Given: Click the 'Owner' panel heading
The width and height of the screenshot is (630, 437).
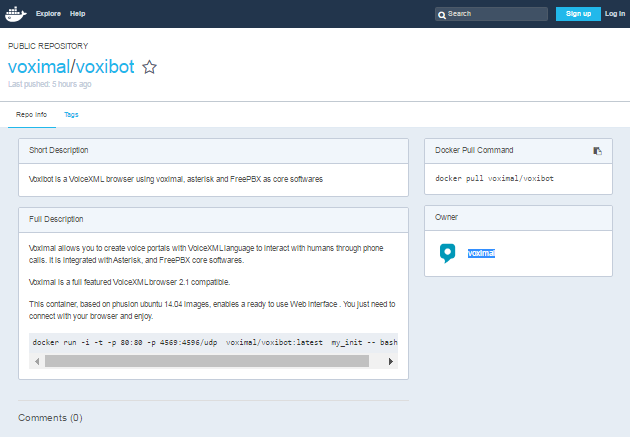Looking at the screenshot, I should point(446,217).
